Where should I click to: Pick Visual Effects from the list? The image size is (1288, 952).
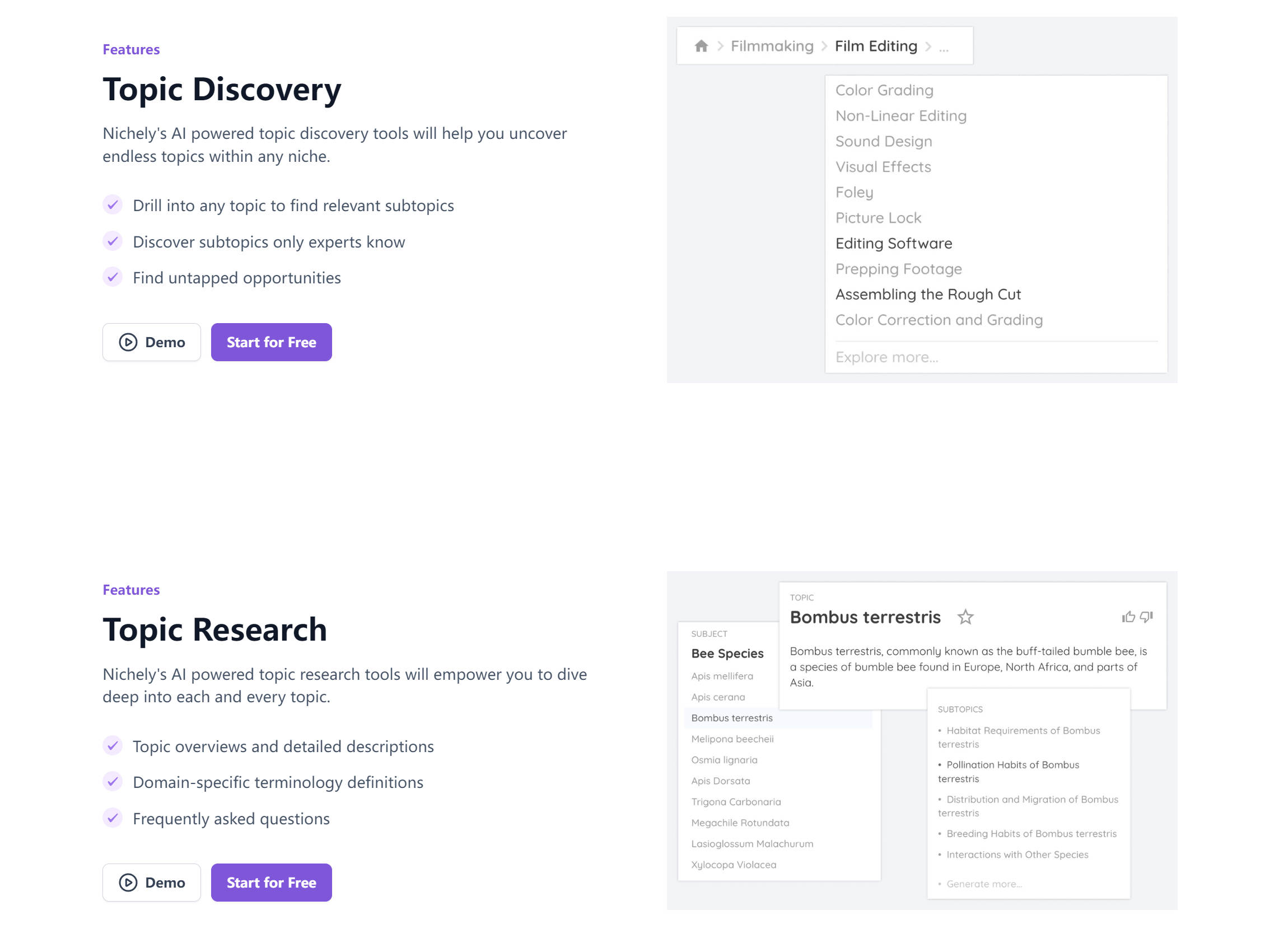pos(883,167)
